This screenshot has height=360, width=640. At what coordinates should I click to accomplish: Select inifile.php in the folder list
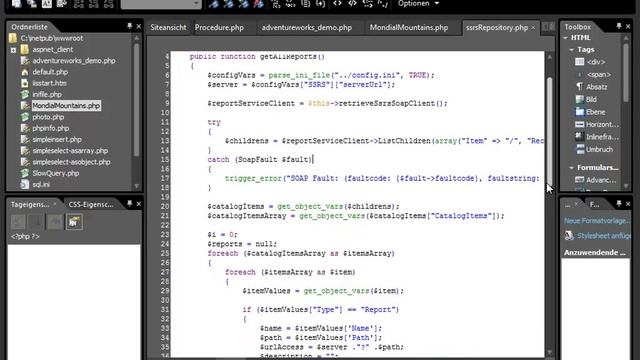point(47,94)
